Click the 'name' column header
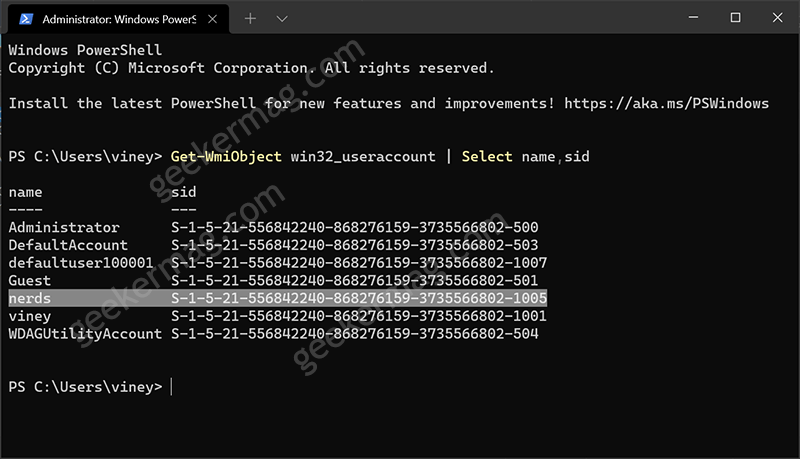The height and width of the screenshot is (459, 800). point(26,192)
